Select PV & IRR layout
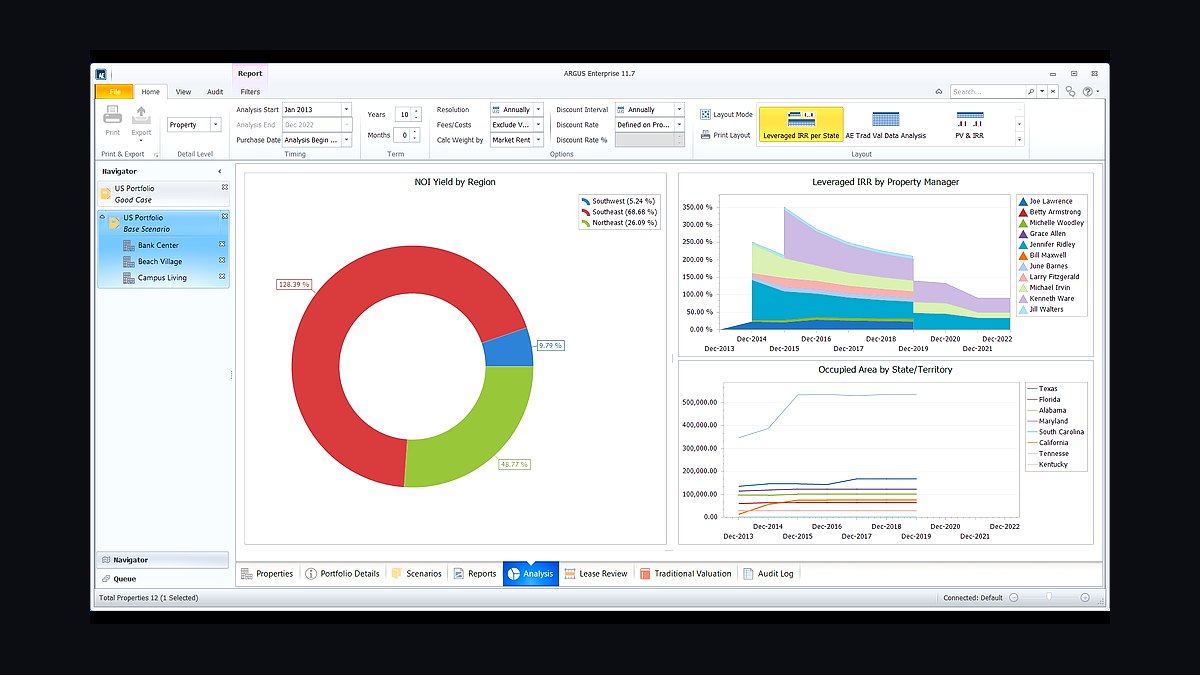The width and height of the screenshot is (1200, 675). pyautogui.click(x=970, y=124)
